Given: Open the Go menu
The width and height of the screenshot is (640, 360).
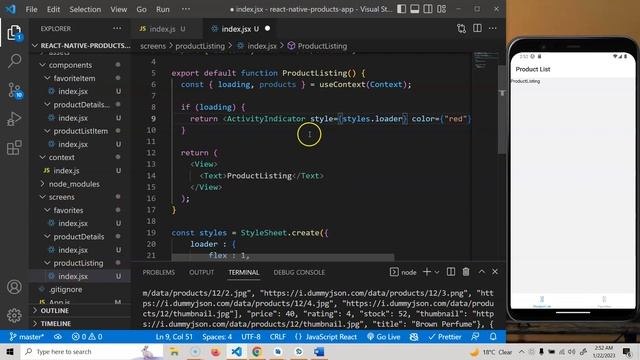Looking at the screenshot, I should tap(141, 9).
